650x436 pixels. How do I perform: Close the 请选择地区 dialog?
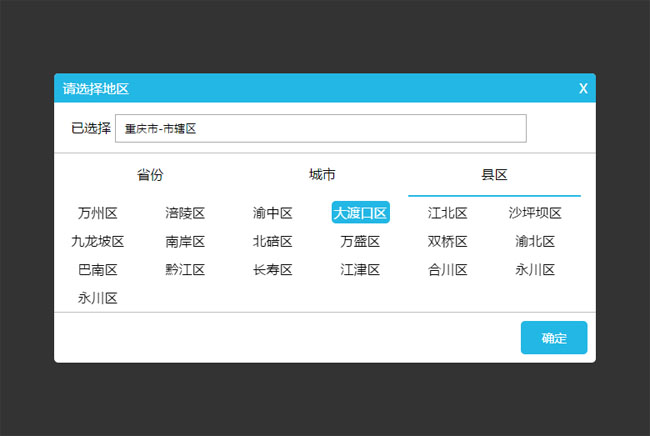pos(583,89)
